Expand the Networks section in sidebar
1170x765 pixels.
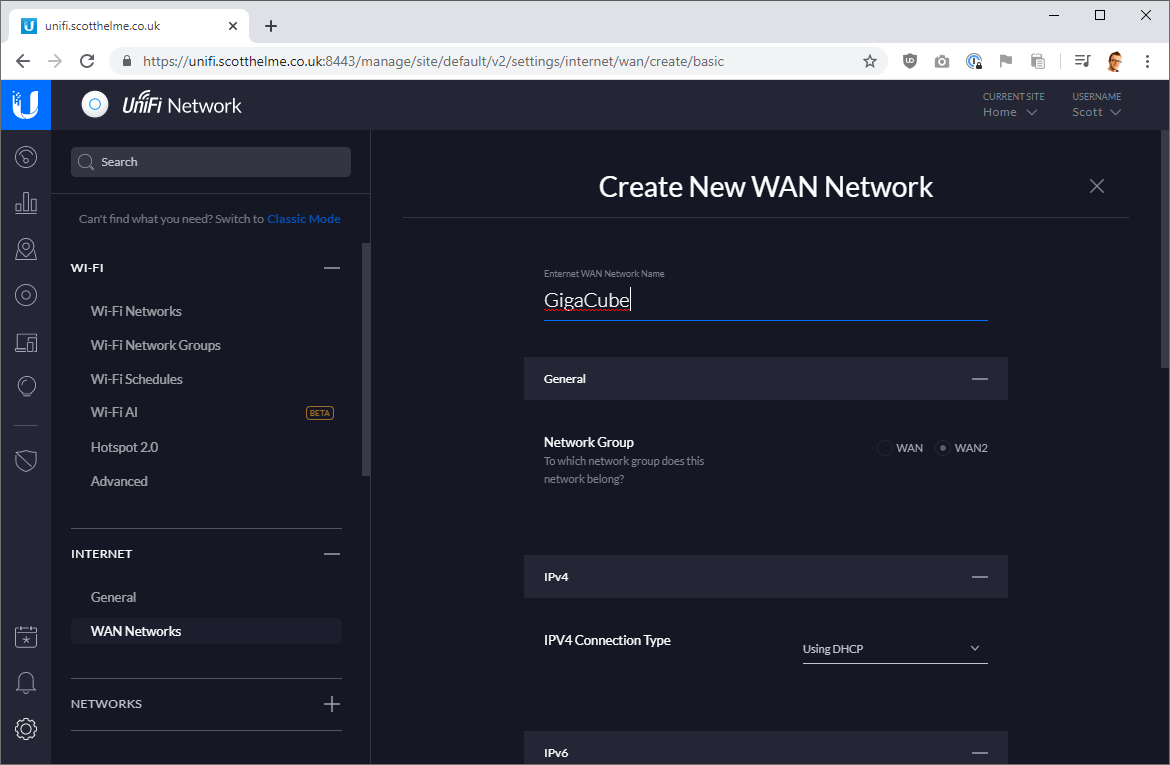[332, 704]
